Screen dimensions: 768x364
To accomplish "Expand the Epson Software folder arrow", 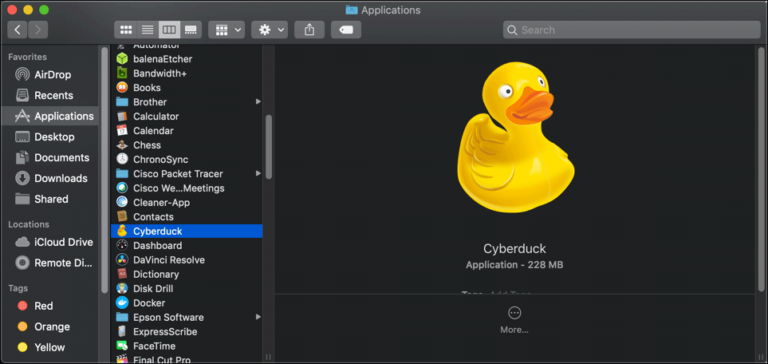I will point(258,317).
